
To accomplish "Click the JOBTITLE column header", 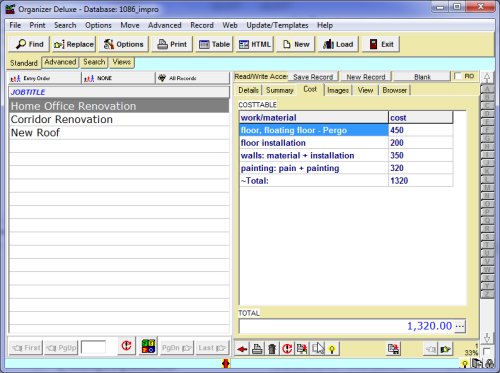I will 119,92.
